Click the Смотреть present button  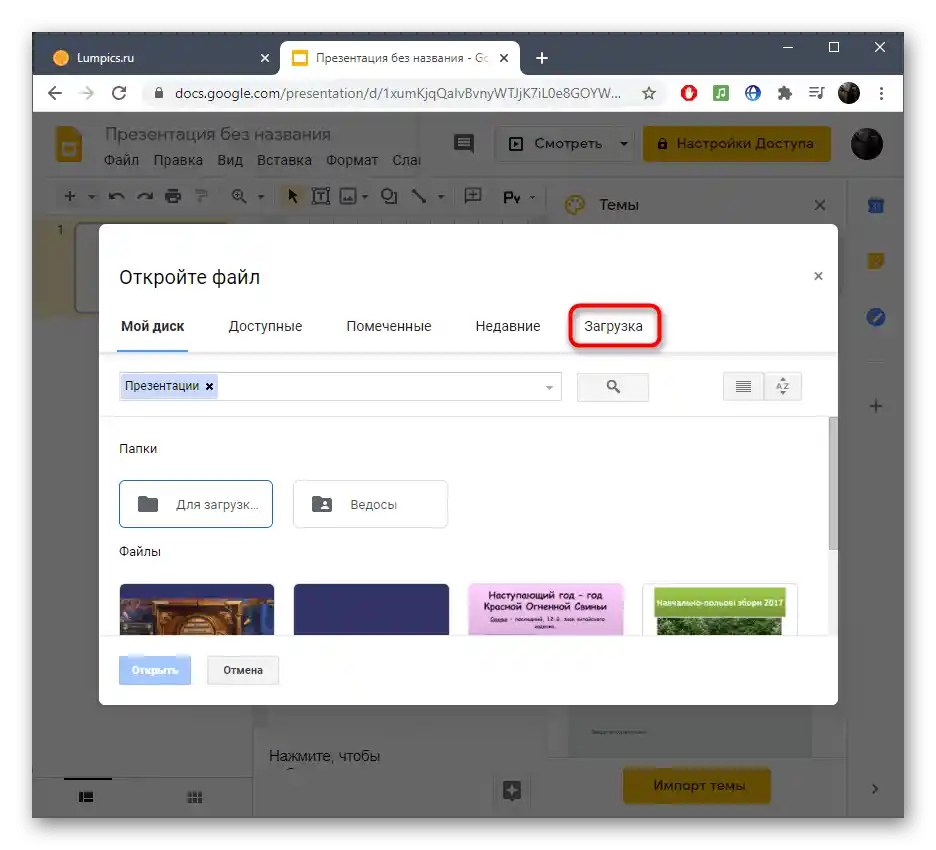(x=555, y=144)
